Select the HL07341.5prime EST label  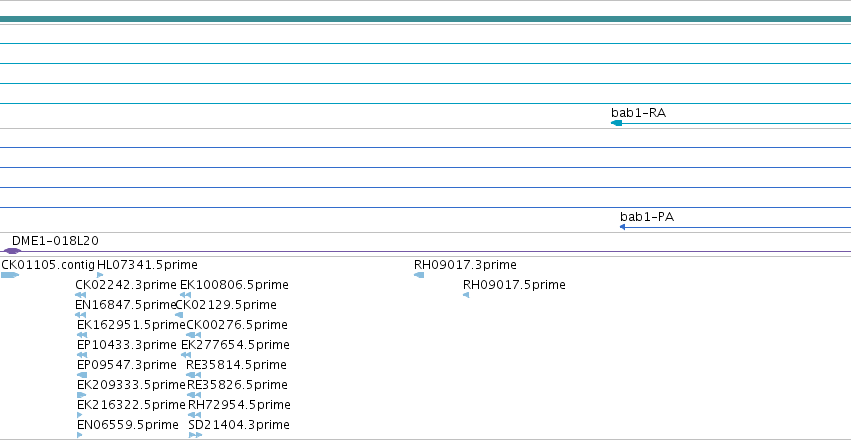pos(147,265)
